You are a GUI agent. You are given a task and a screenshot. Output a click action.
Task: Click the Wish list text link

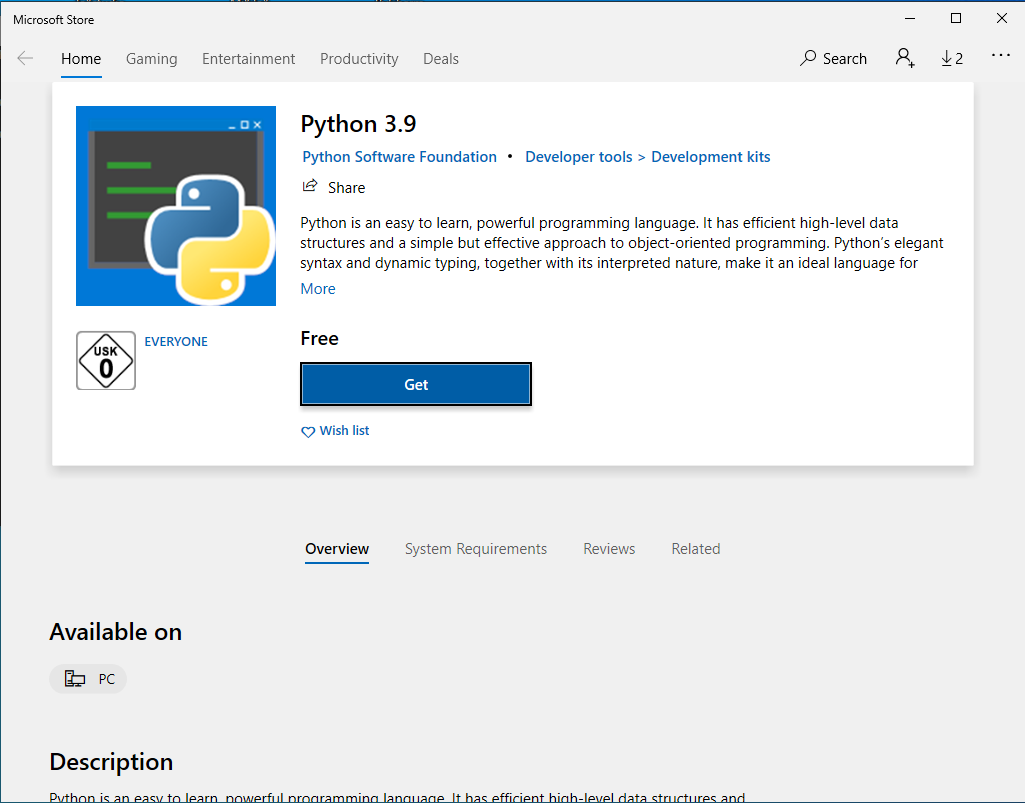pyautogui.click(x=344, y=430)
